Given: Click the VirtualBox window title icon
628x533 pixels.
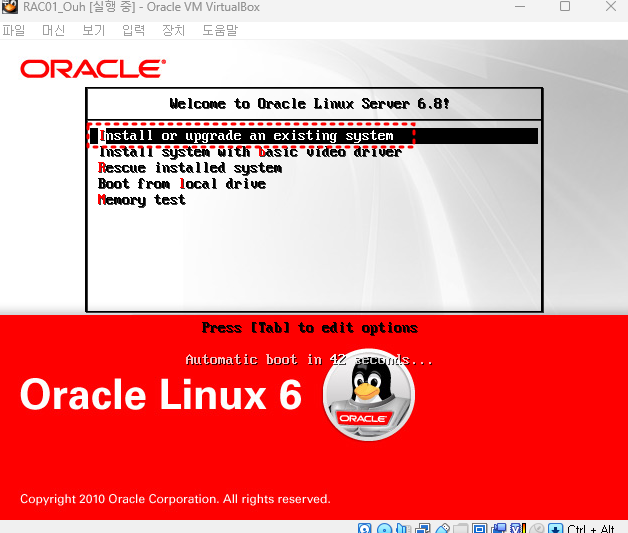Looking at the screenshot, I should click(10, 7).
